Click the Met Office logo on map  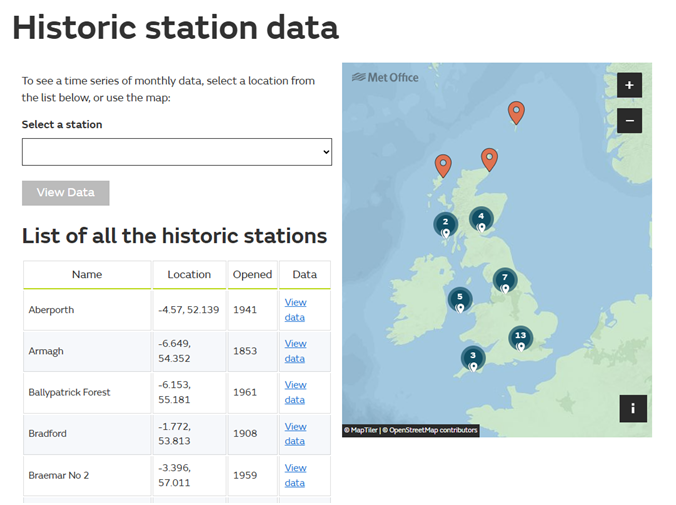coord(386,77)
